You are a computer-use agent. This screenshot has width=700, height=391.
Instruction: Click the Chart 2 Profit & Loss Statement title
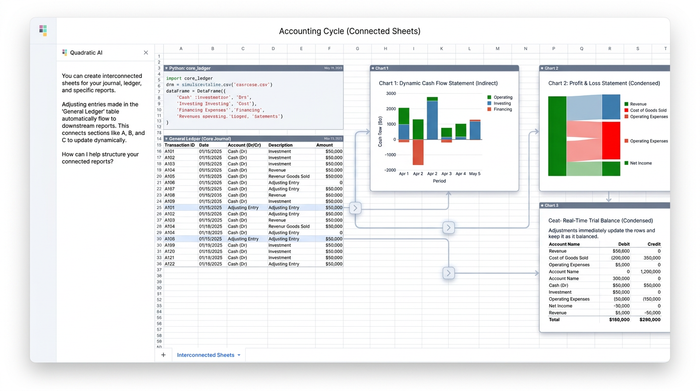click(x=604, y=83)
